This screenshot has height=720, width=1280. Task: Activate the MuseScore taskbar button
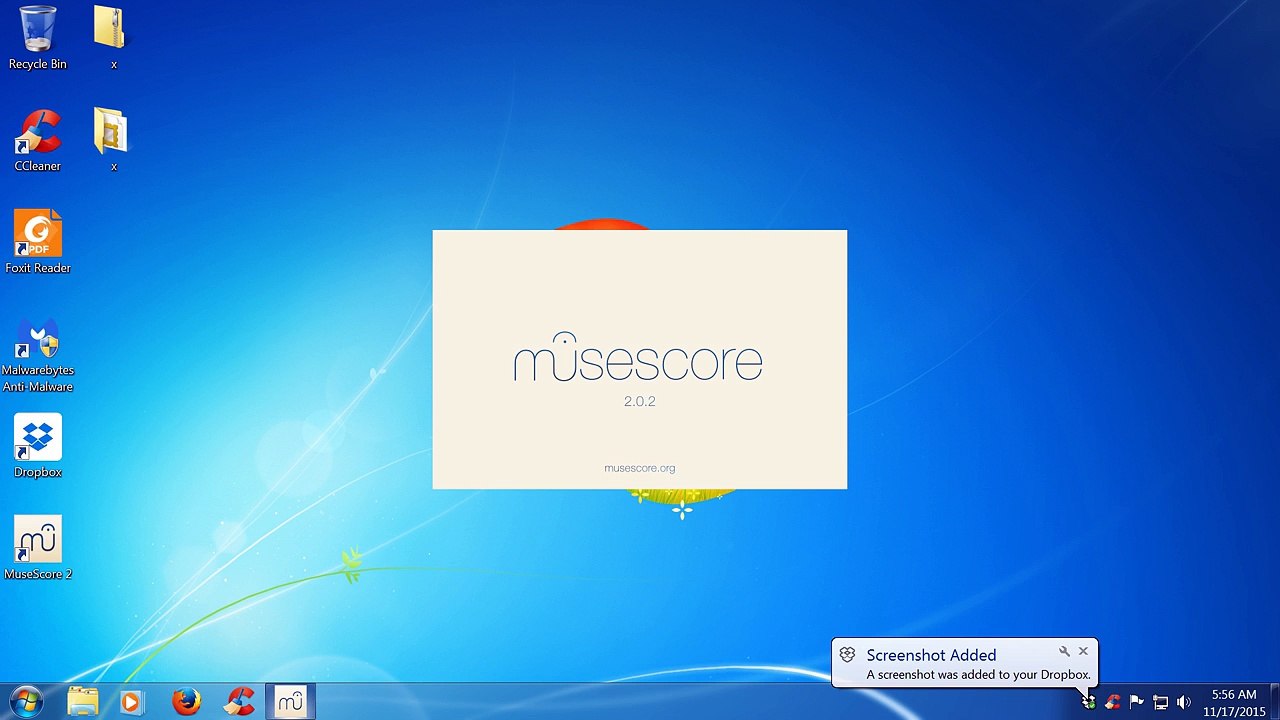click(x=290, y=702)
